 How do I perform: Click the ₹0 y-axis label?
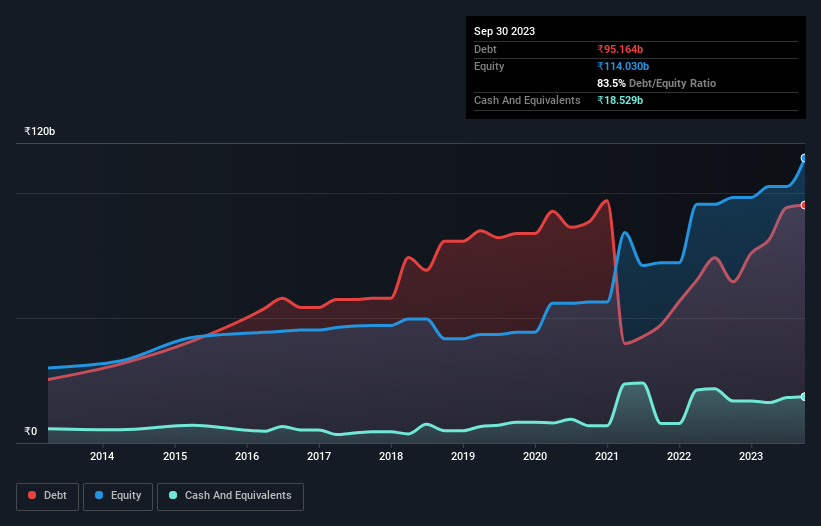pos(31,431)
